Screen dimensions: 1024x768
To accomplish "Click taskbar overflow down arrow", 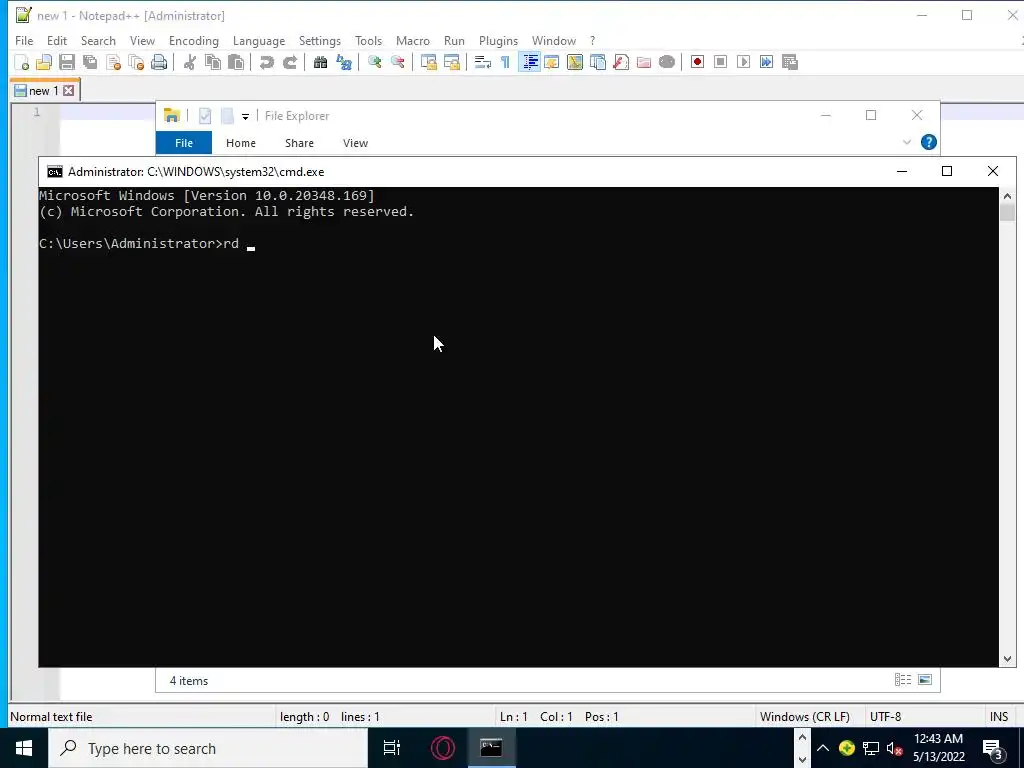I will (802, 760).
